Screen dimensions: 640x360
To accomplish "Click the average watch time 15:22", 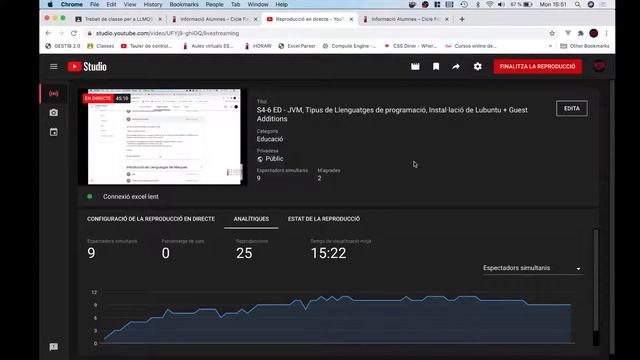I will [x=328, y=253].
